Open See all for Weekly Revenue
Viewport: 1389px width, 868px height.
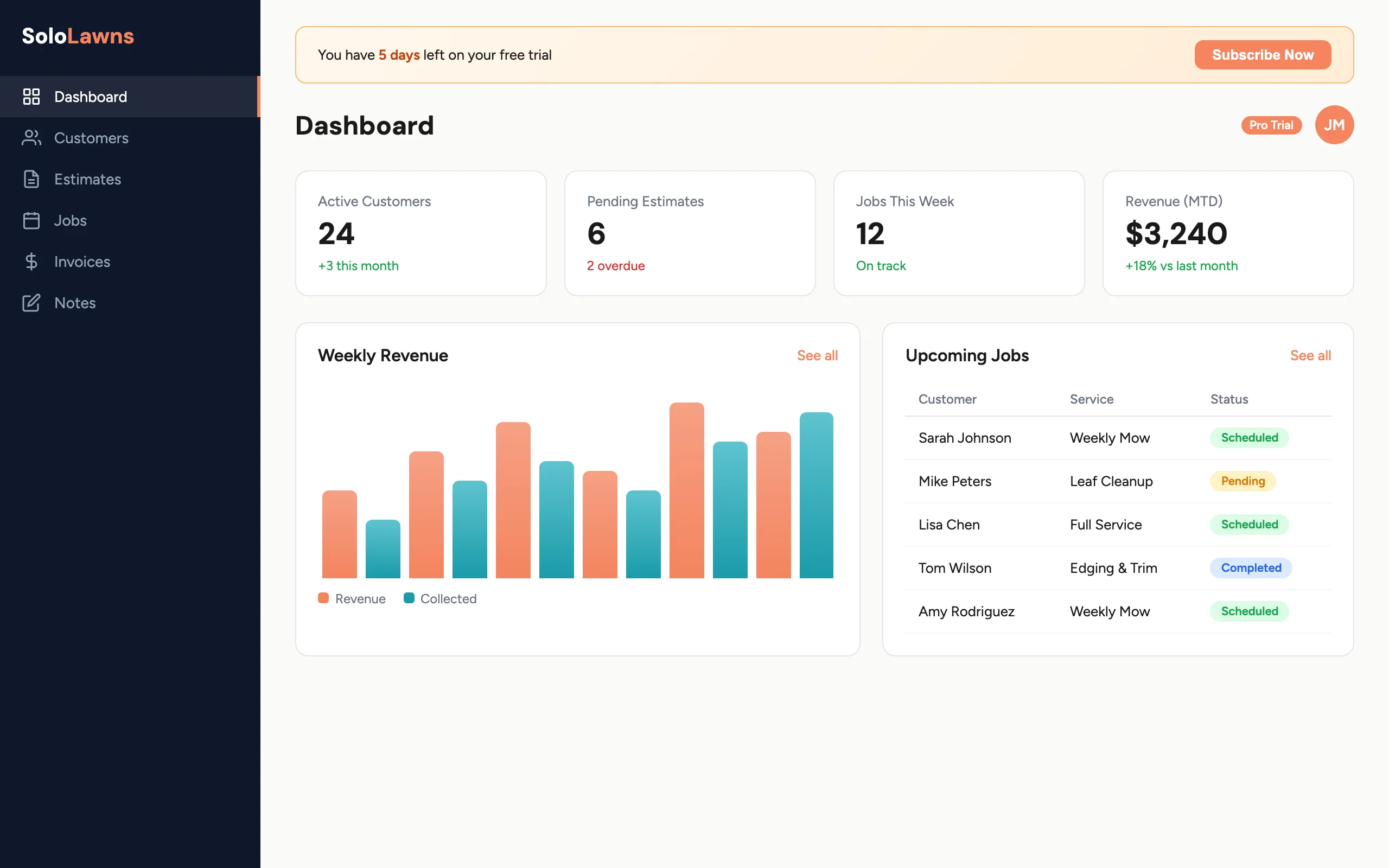click(817, 355)
